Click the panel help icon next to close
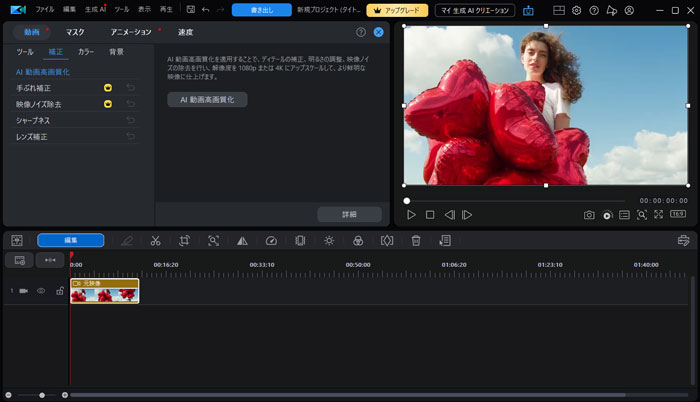The height and width of the screenshot is (402, 700). tap(361, 32)
